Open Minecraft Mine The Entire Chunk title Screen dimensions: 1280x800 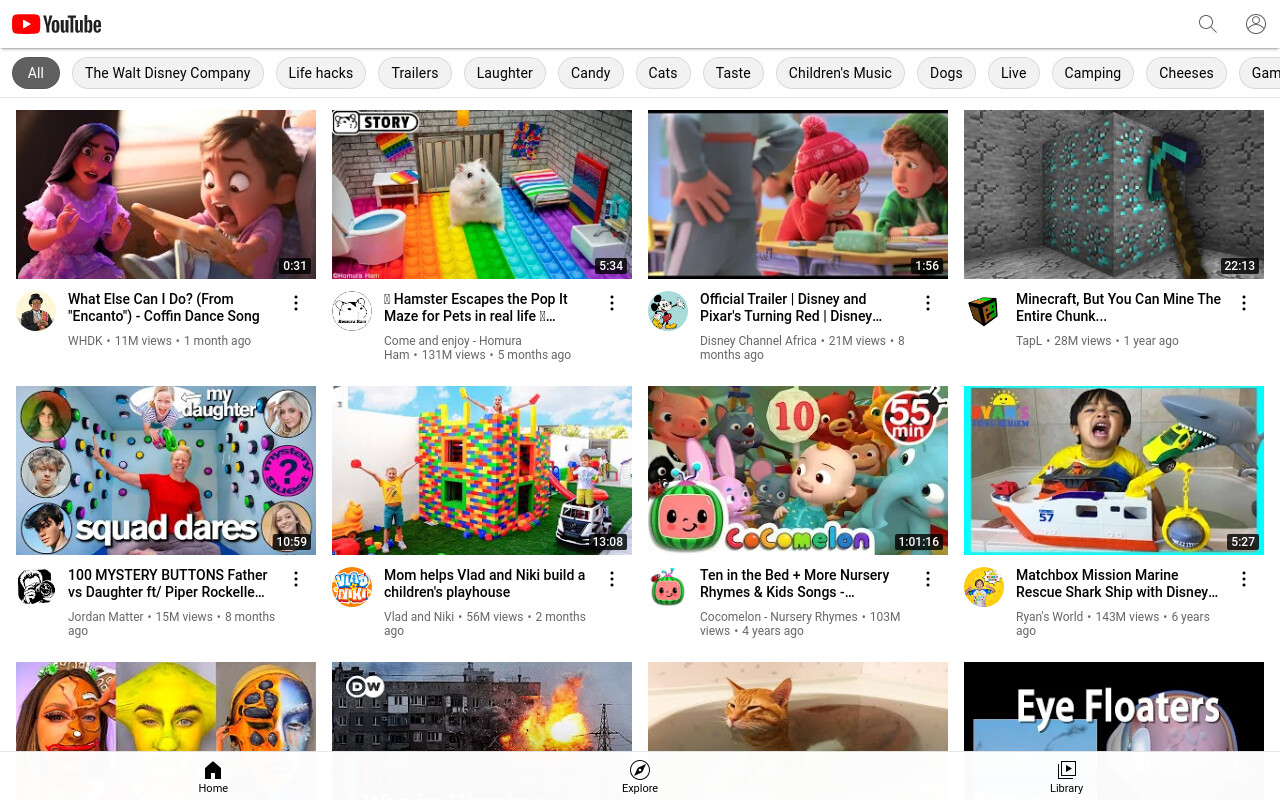point(1118,307)
